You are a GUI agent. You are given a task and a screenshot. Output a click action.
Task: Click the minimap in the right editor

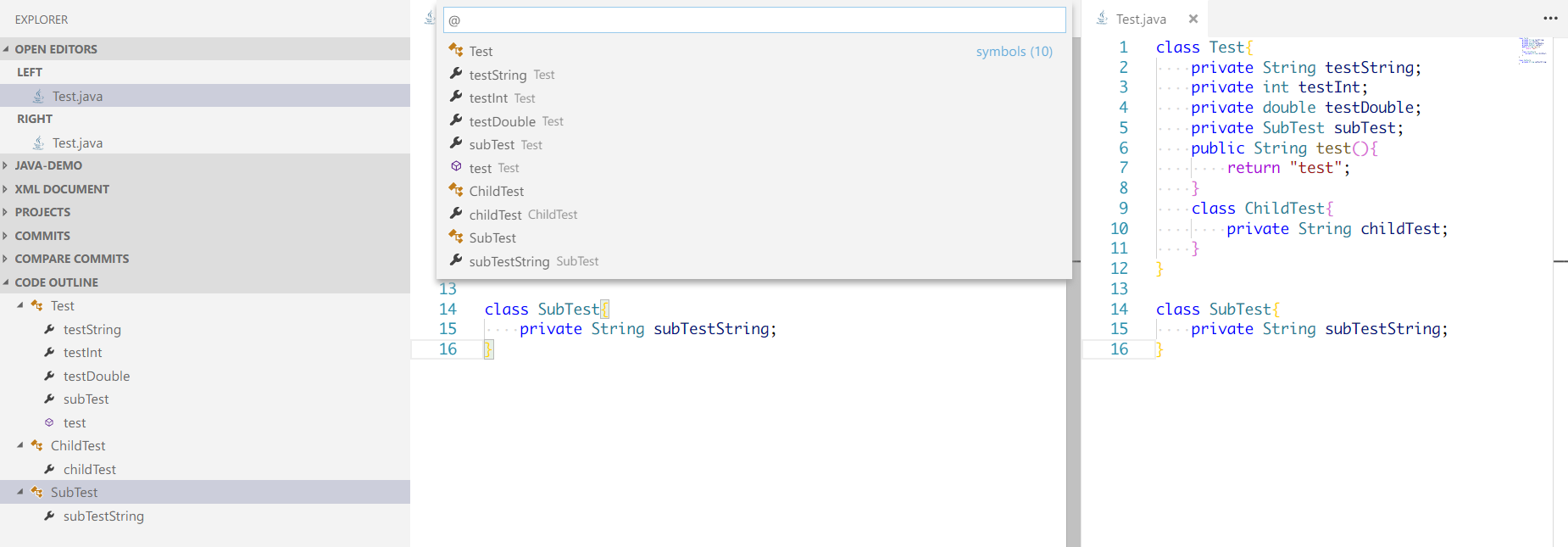1533,51
